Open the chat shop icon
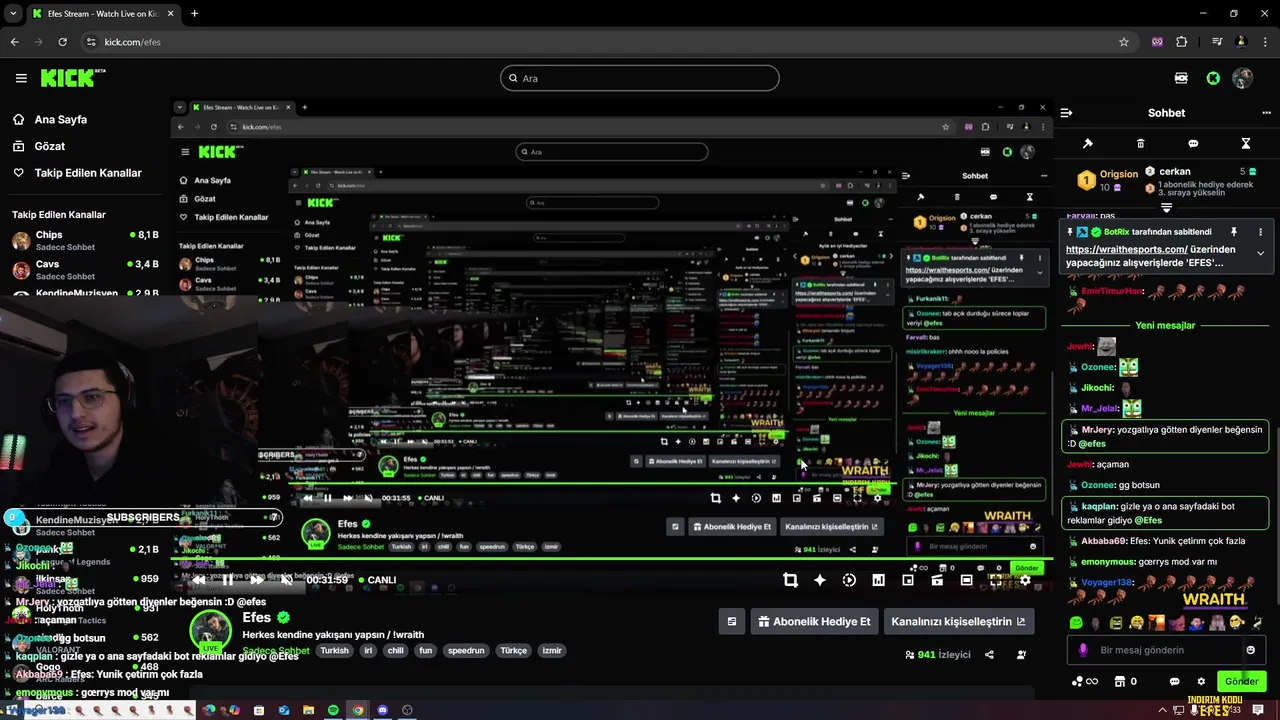 1120,682
